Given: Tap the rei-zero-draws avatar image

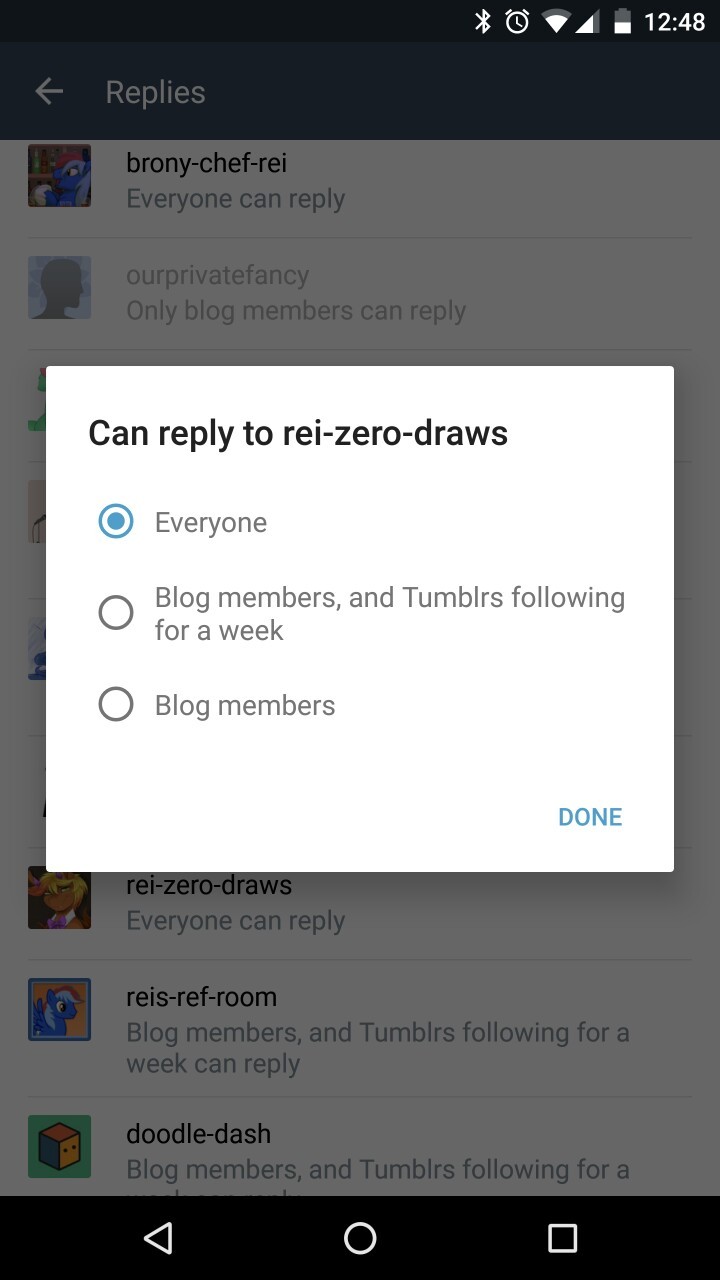Looking at the screenshot, I should click(x=59, y=898).
